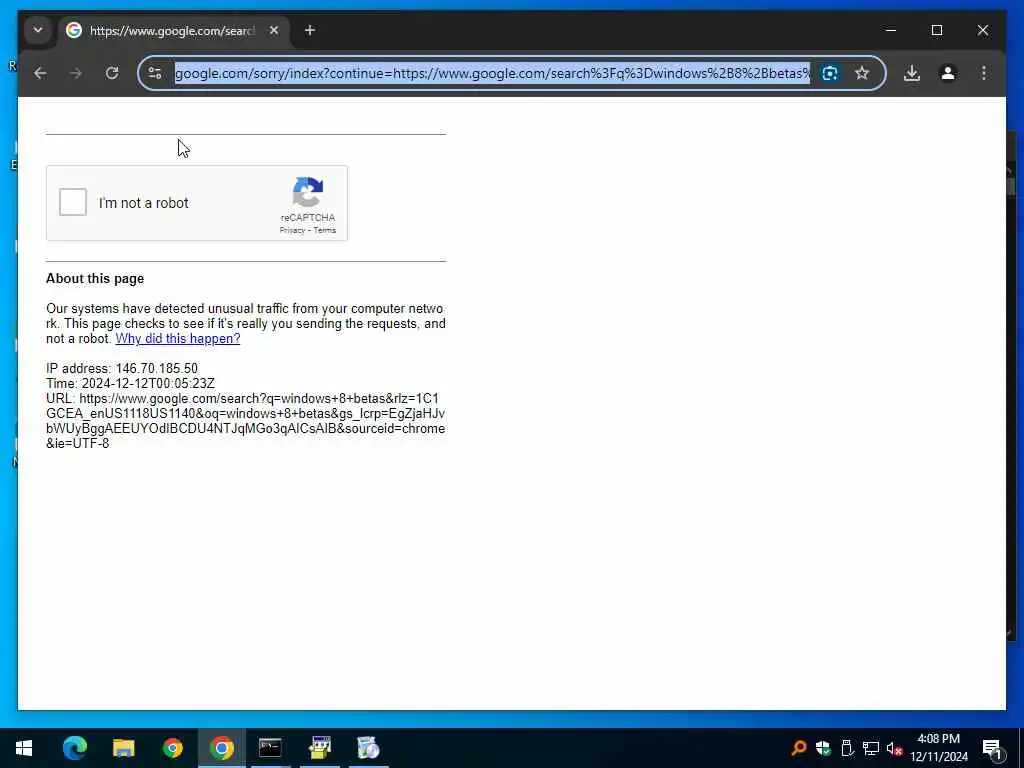Minimize the Chrome window

pos(891,30)
